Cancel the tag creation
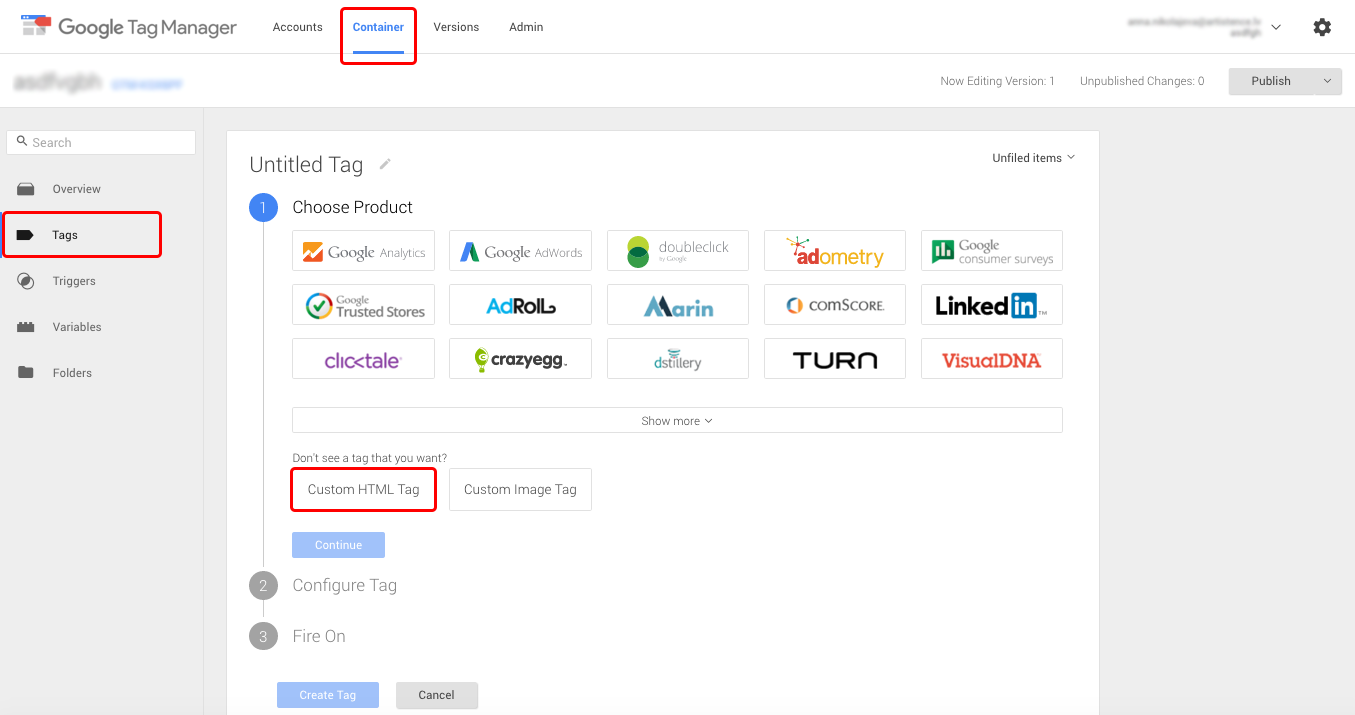 tap(437, 695)
